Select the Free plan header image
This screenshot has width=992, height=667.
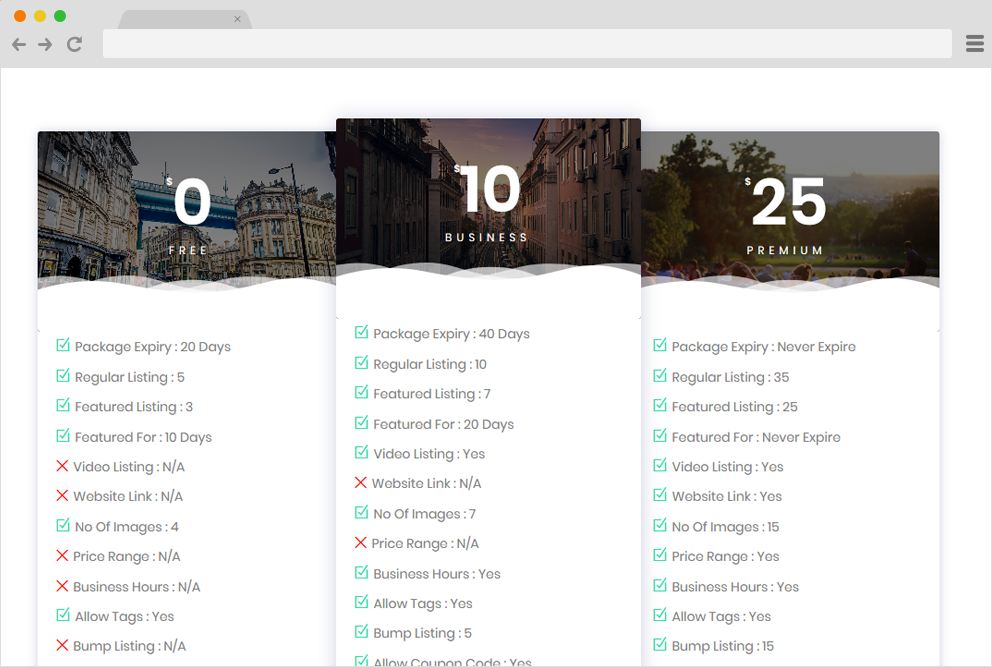coord(187,209)
